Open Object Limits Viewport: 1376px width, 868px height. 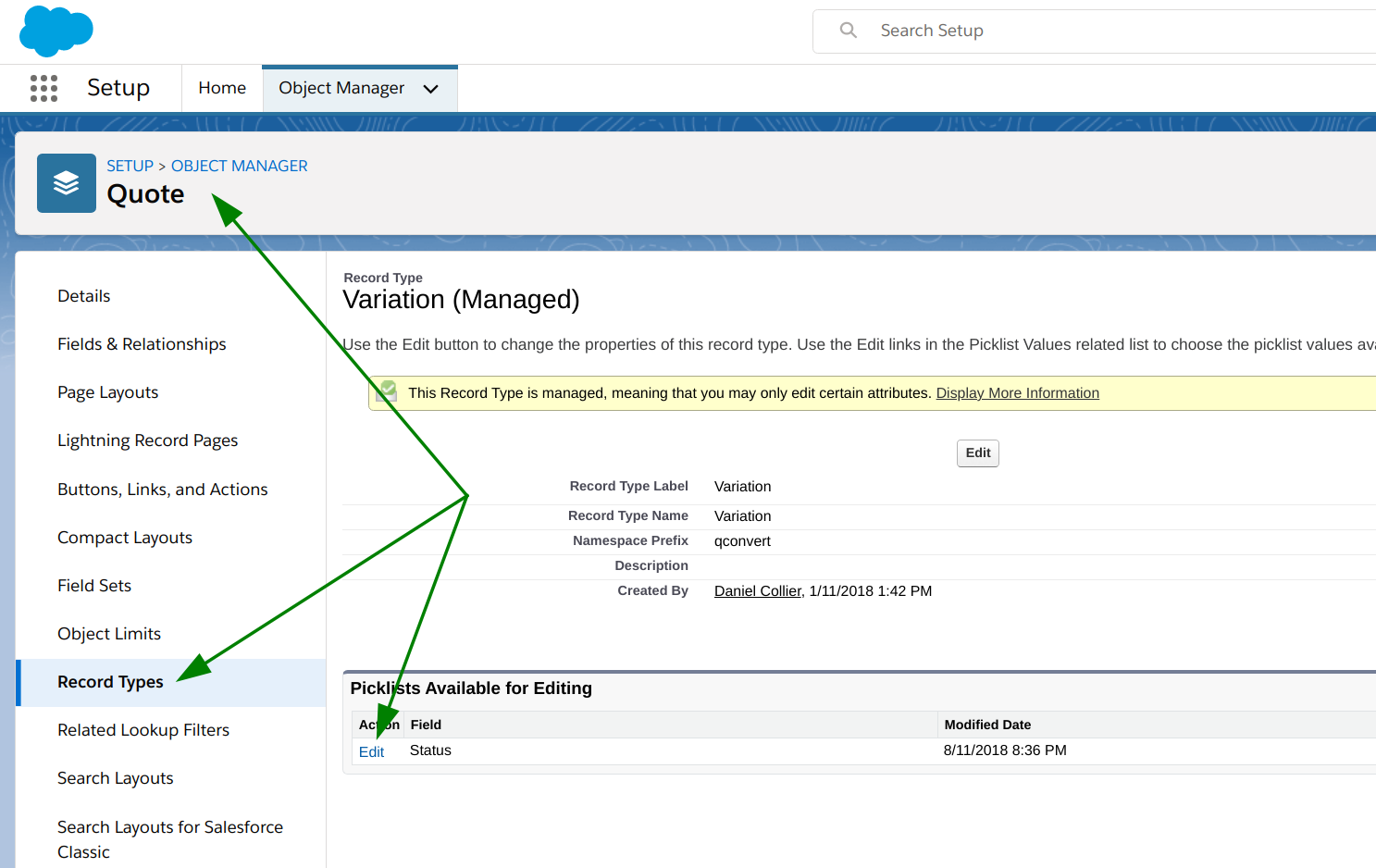(x=109, y=634)
